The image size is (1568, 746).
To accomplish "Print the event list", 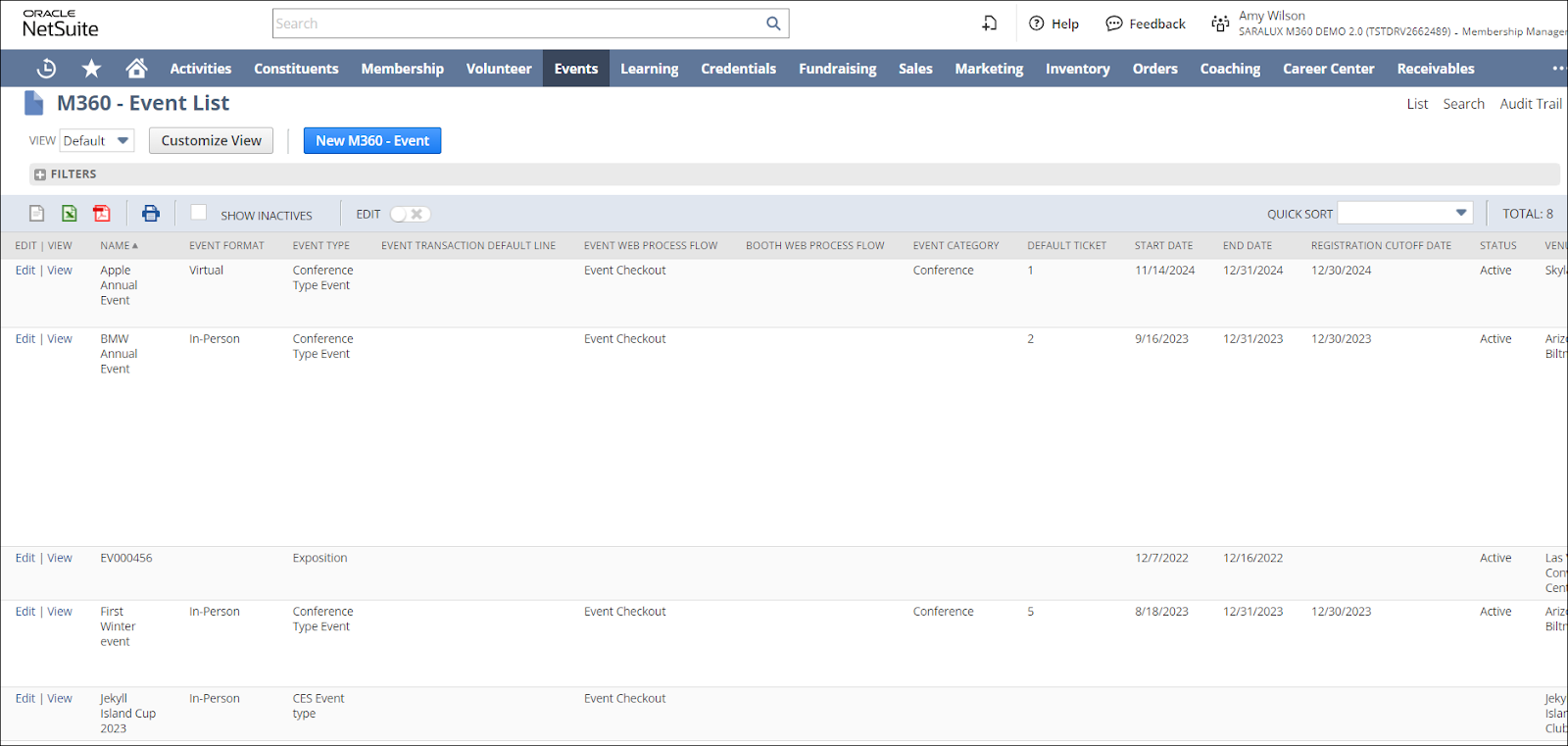I will (151, 214).
